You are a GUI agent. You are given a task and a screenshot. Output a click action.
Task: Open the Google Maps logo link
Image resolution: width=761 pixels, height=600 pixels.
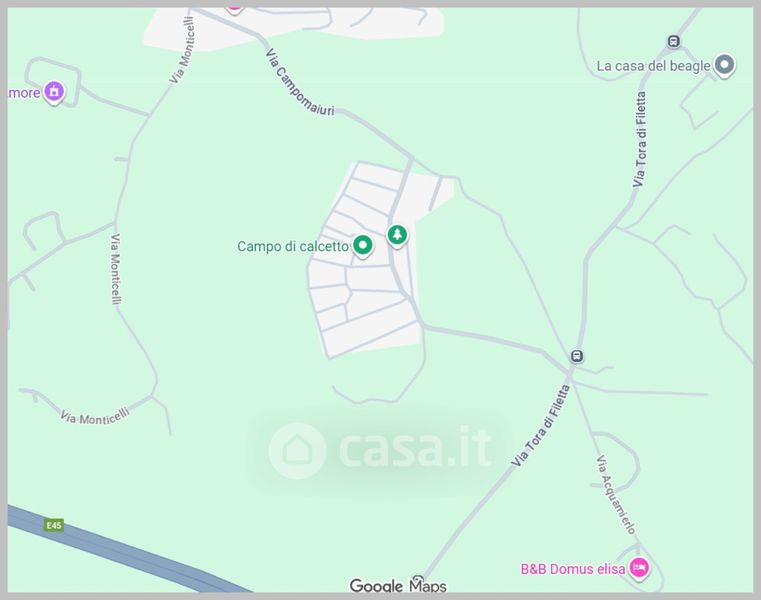[398, 585]
